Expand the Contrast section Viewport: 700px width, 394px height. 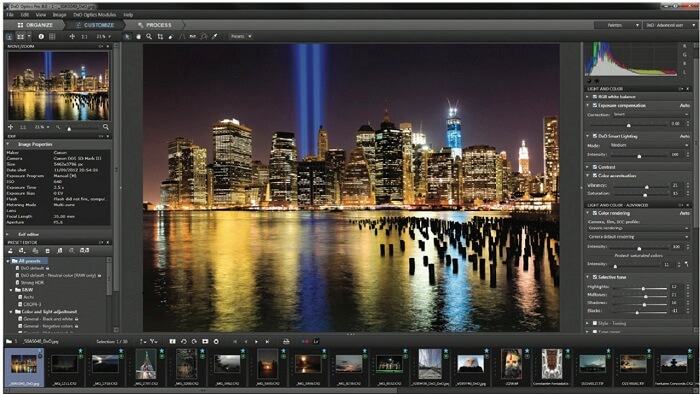click(588, 167)
